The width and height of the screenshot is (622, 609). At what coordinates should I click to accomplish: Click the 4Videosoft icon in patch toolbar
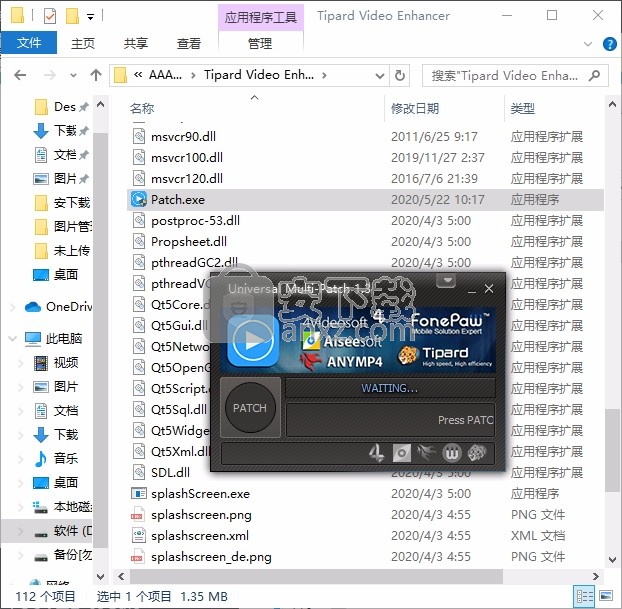376,453
